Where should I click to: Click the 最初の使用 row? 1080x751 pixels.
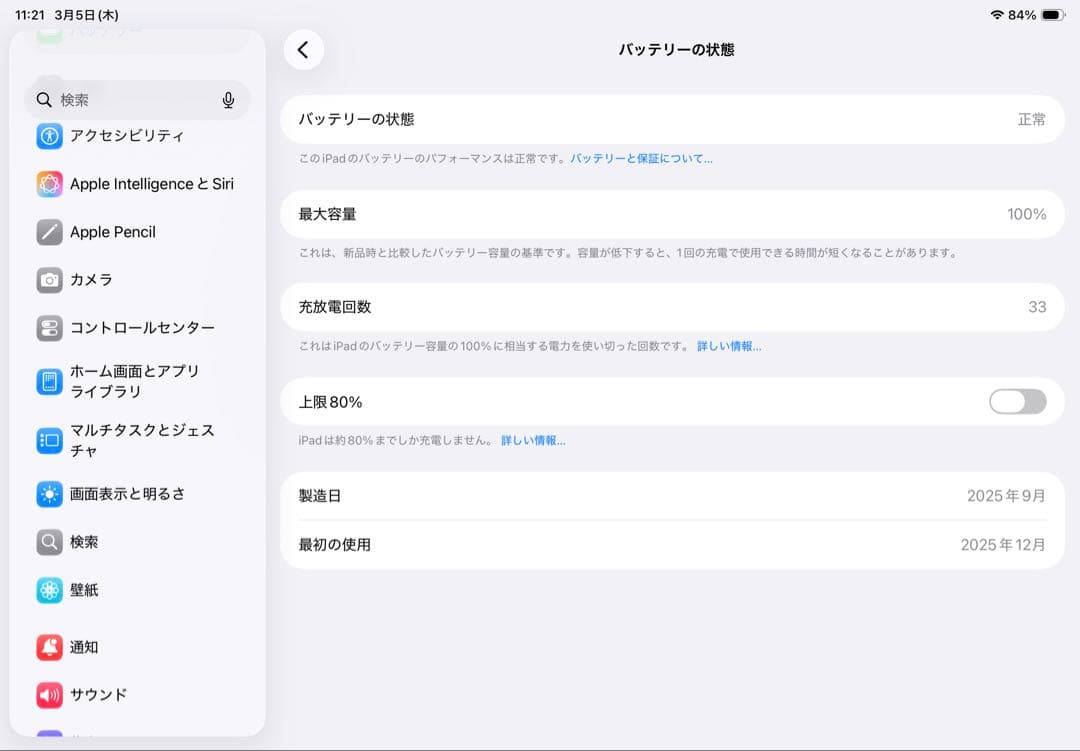(x=672, y=545)
